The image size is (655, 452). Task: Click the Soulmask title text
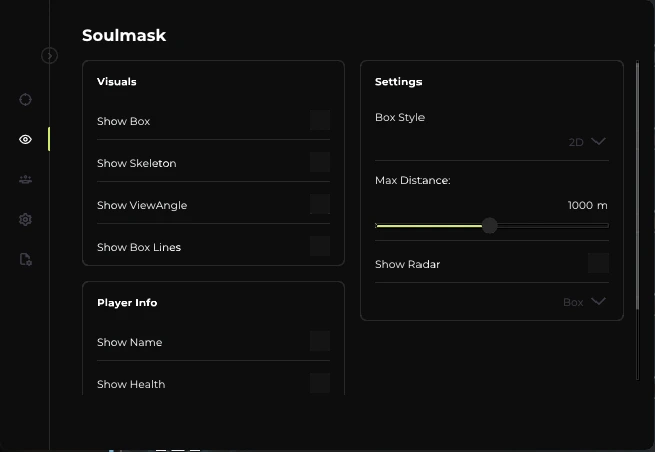(124, 35)
